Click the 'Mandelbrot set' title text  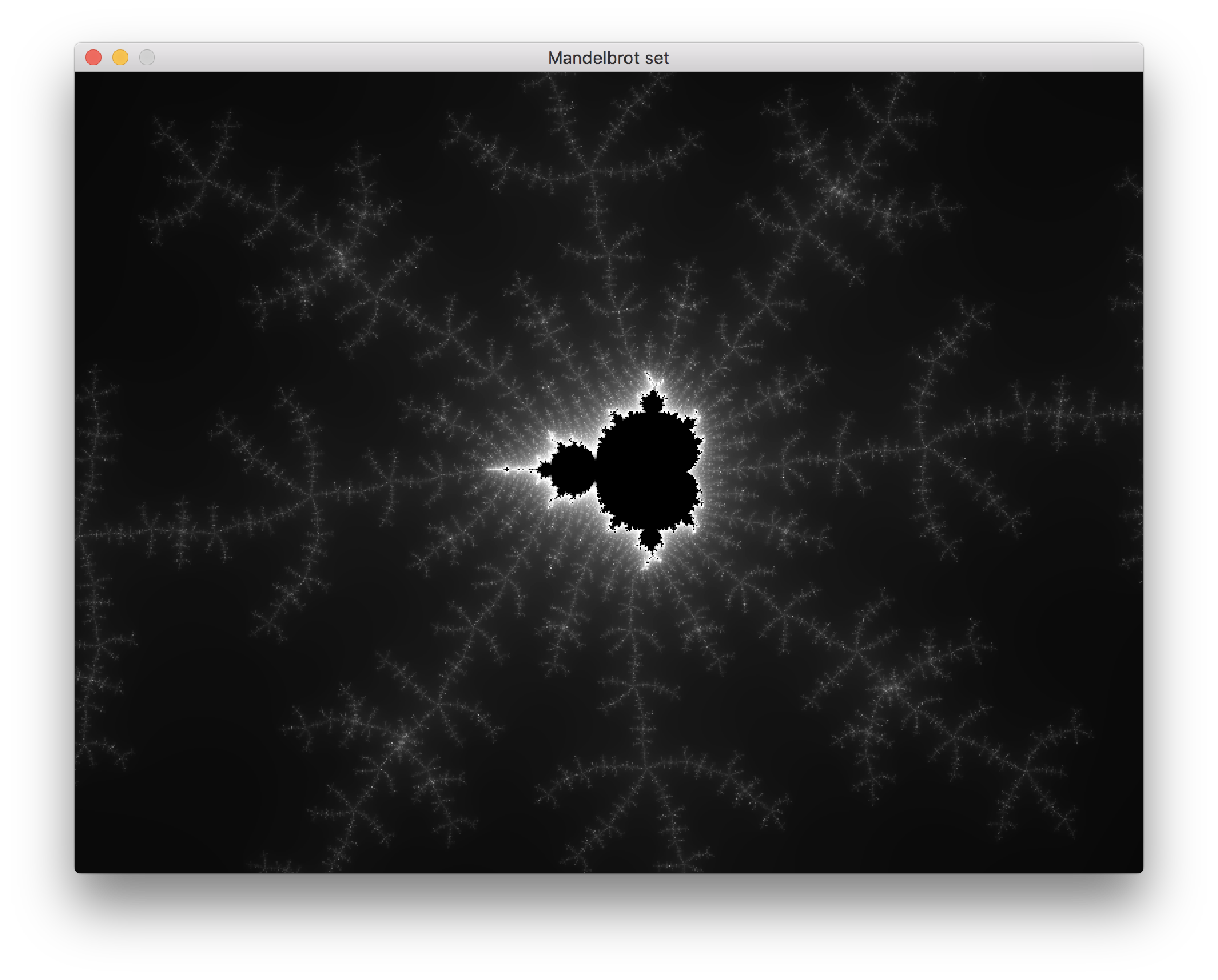click(608, 58)
